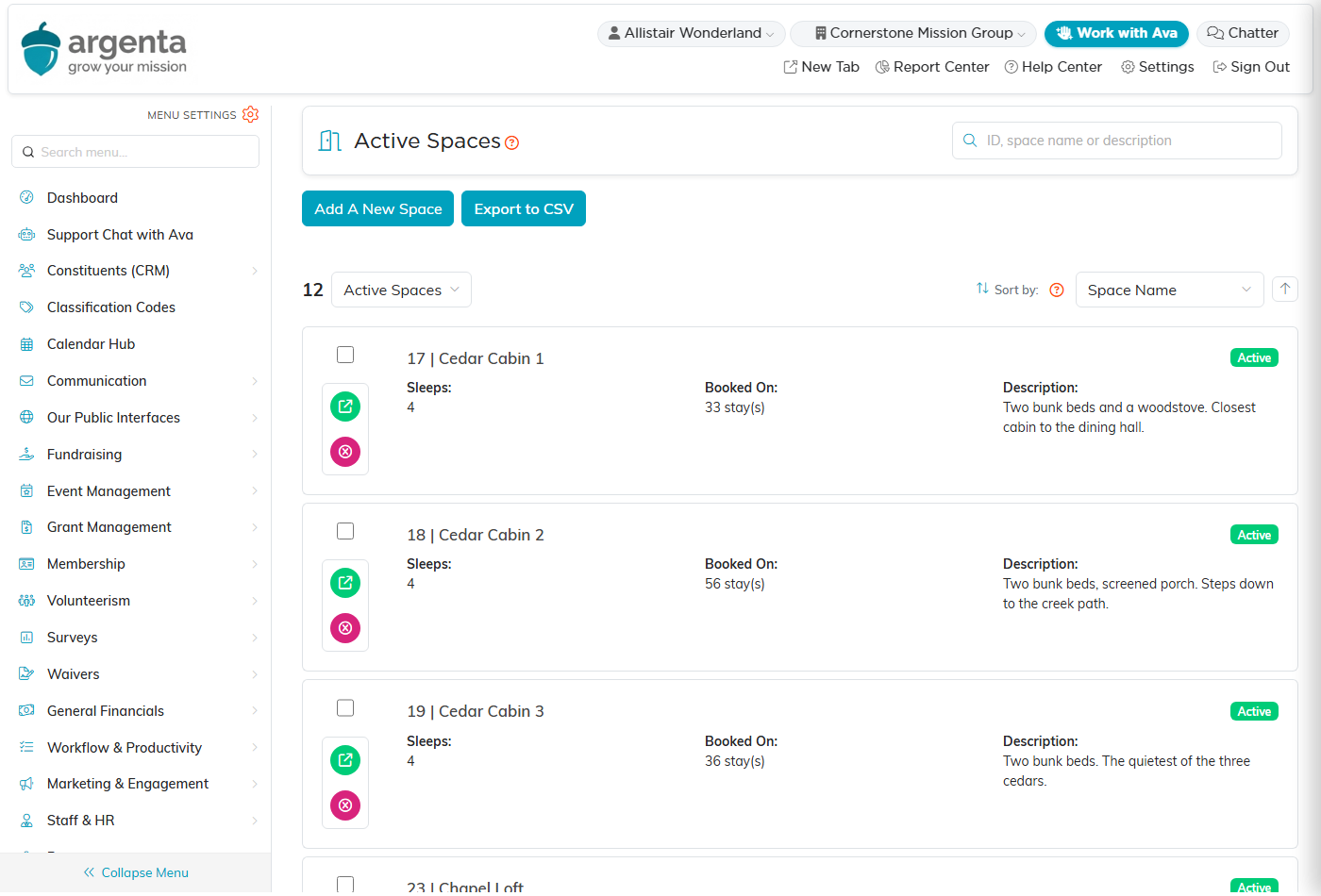This screenshot has width=1321, height=896.
Task: Click the Sort by help question icon
Action: coord(1057,290)
